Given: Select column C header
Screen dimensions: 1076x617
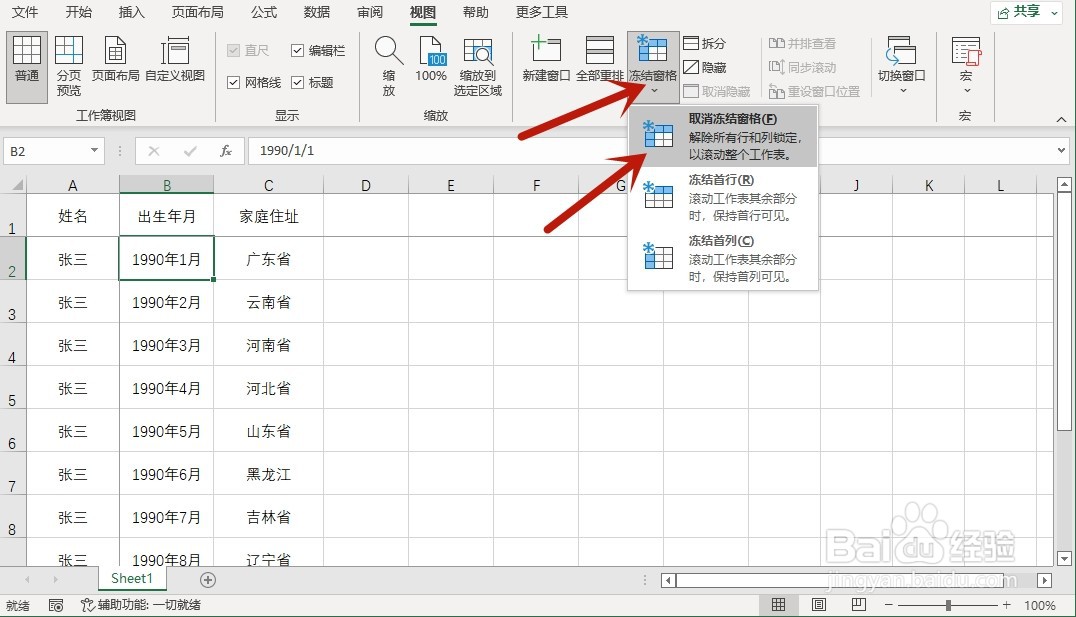Looking at the screenshot, I should click(x=268, y=185).
